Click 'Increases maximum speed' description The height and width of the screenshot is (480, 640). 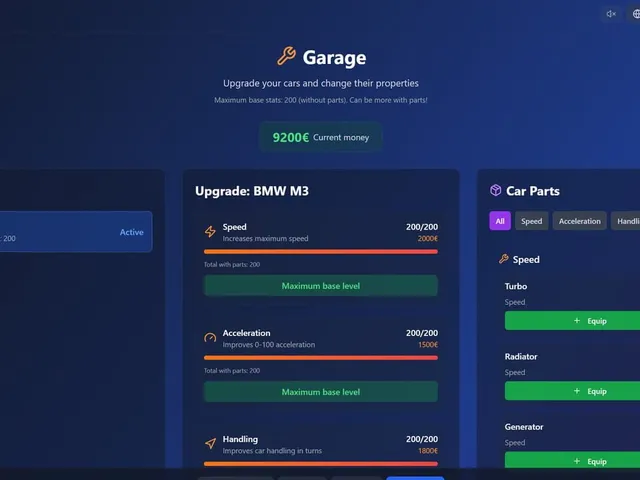click(x=265, y=238)
